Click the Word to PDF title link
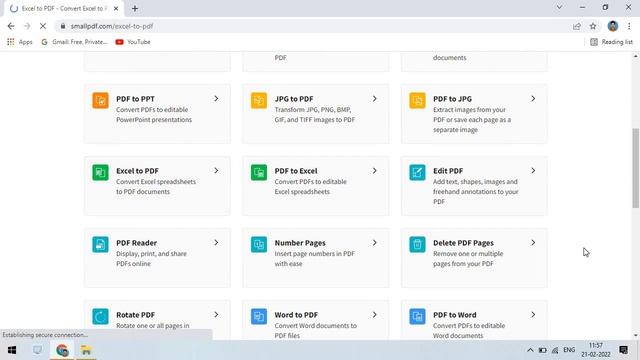 [x=296, y=315]
